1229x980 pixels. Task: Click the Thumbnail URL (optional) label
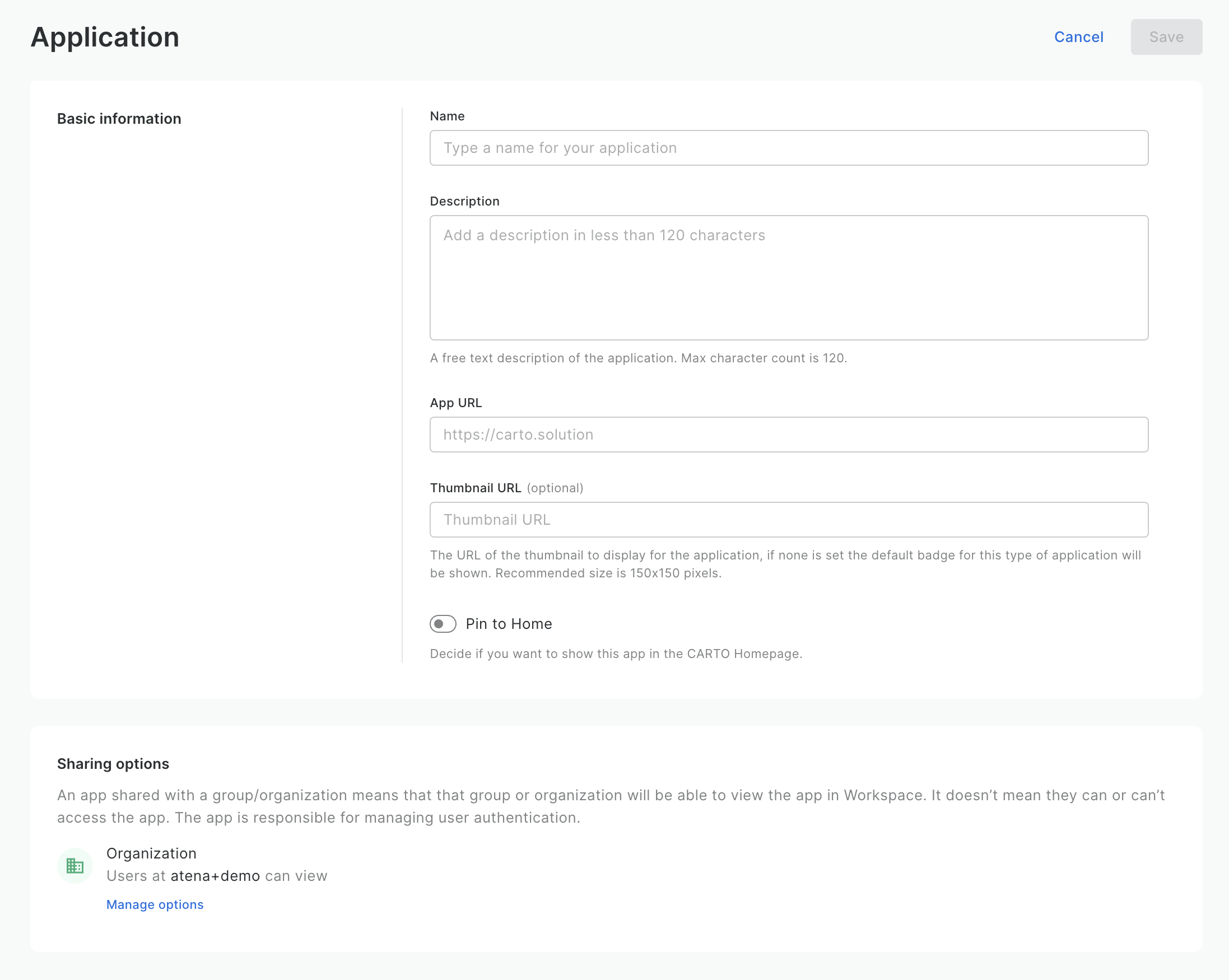pos(506,488)
